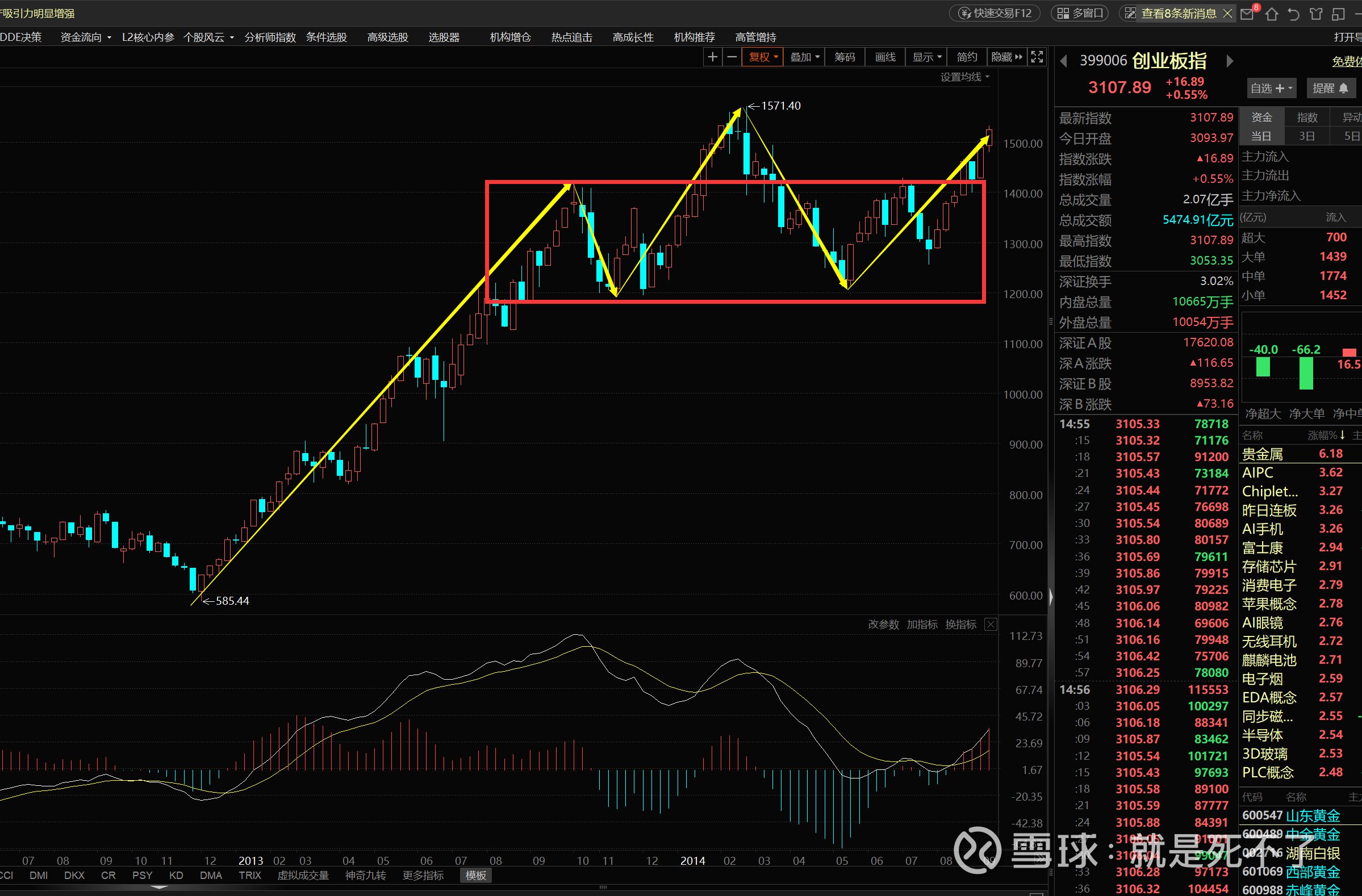Open the mail inbox with 8 unread
The width and height of the screenshot is (1362, 896).
[x=1247, y=14]
